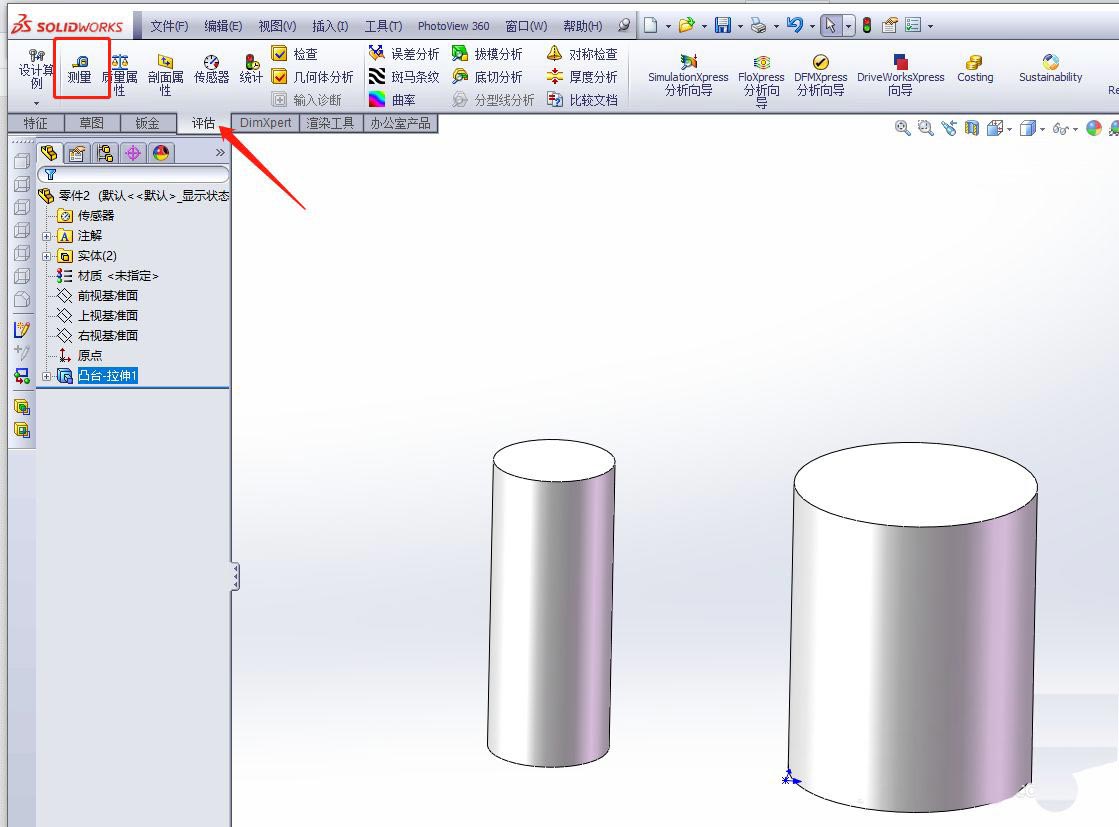Viewport: 1119px width, 827px height.
Task: Expand the Save dropdown arrow
Action: (740, 26)
